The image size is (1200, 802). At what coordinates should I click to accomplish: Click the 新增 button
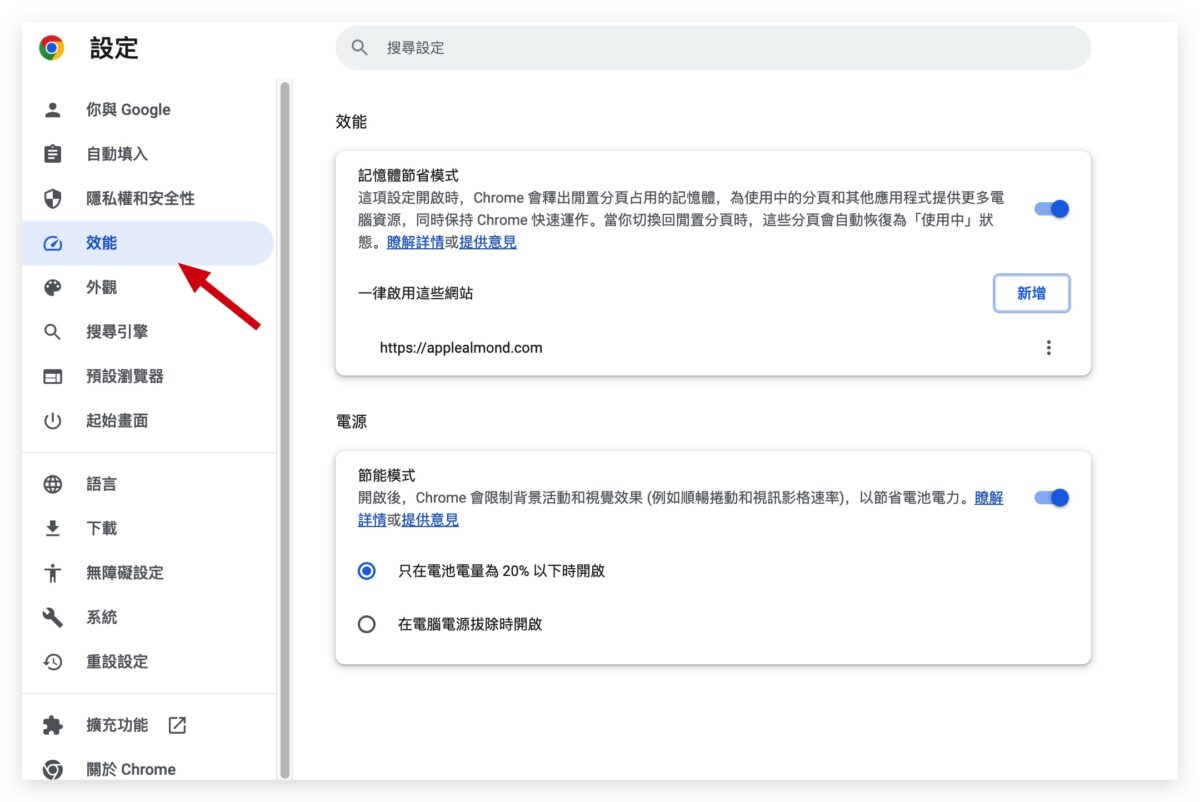(1032, 294)
